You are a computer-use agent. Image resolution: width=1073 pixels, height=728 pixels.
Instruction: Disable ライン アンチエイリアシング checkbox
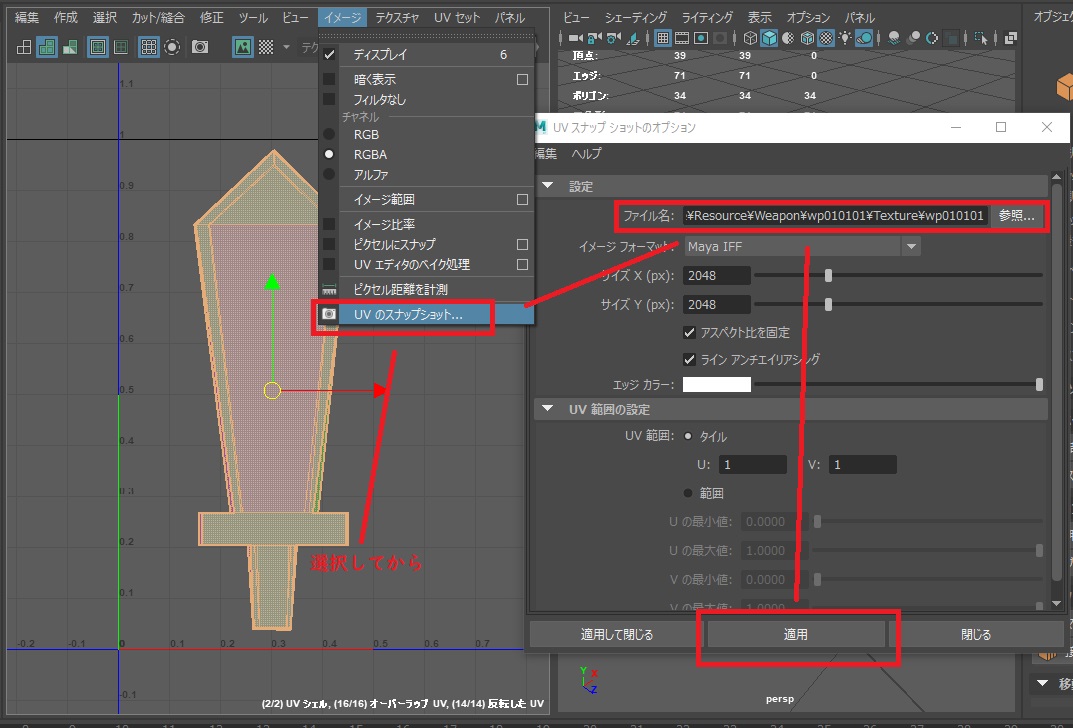click(690, 360)
